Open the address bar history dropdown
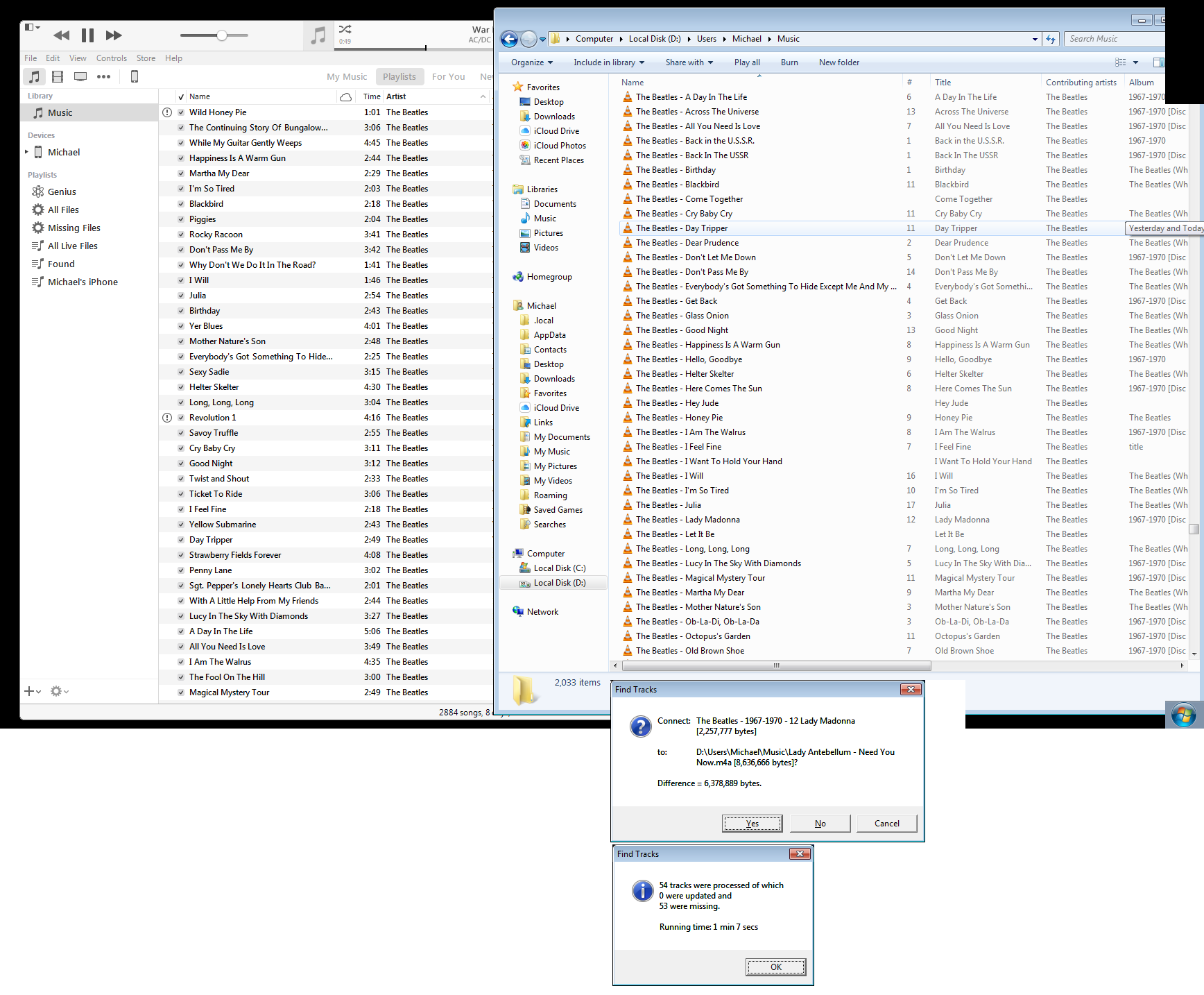Viewport: 1204px width, 995px height. tap(1035, 39)
